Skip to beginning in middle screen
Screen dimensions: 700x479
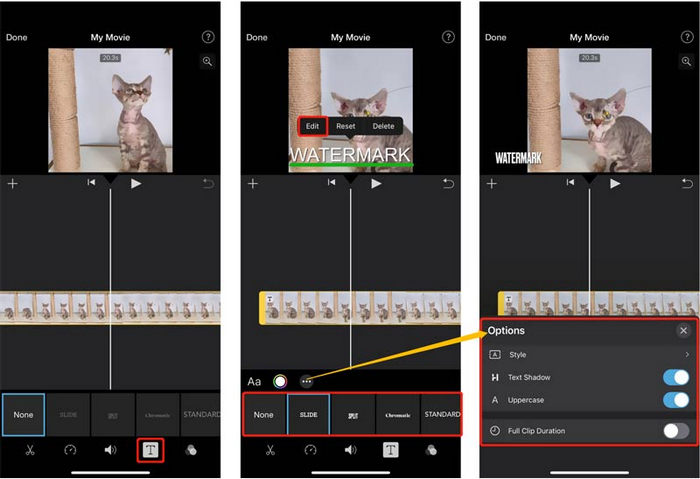point(331,182)
